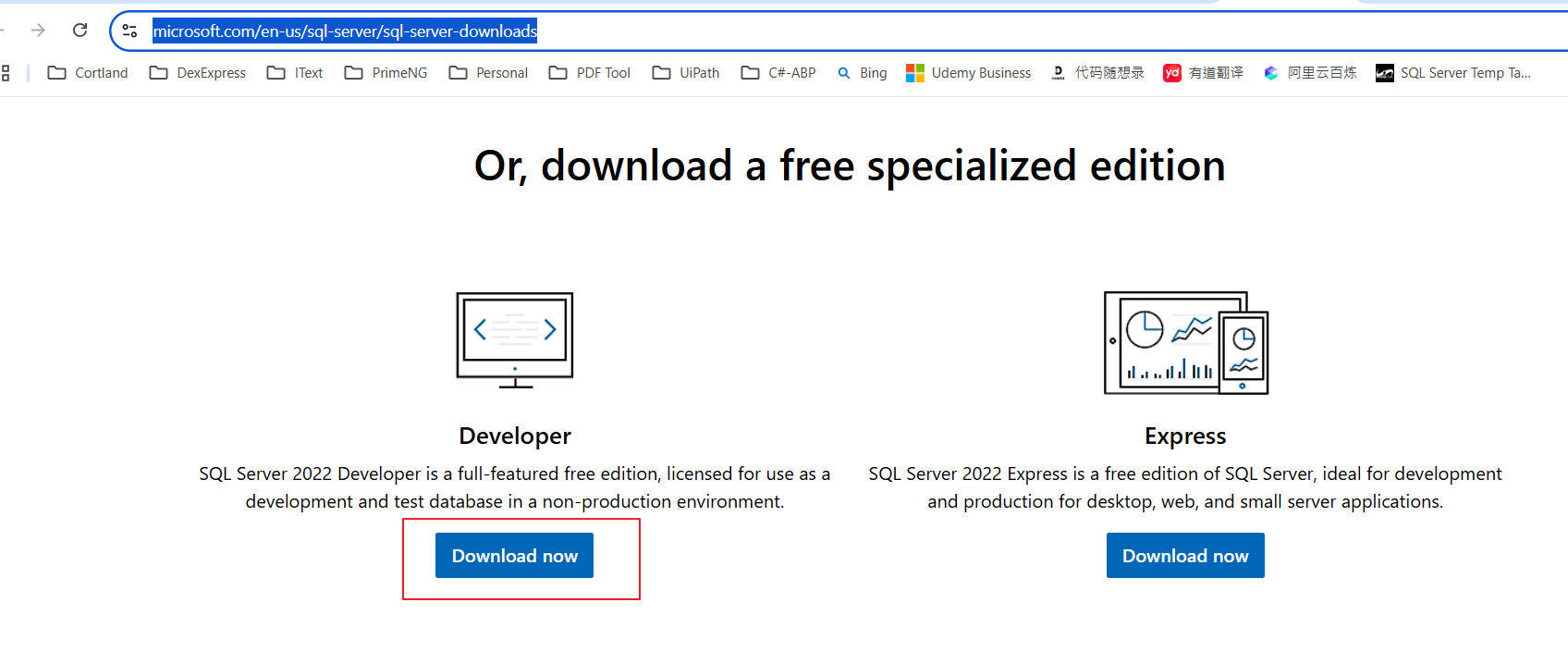Click the SQL Server 2022 Express description paragraph
Screen dimensions: 1568x664
tap(1185, 487)
